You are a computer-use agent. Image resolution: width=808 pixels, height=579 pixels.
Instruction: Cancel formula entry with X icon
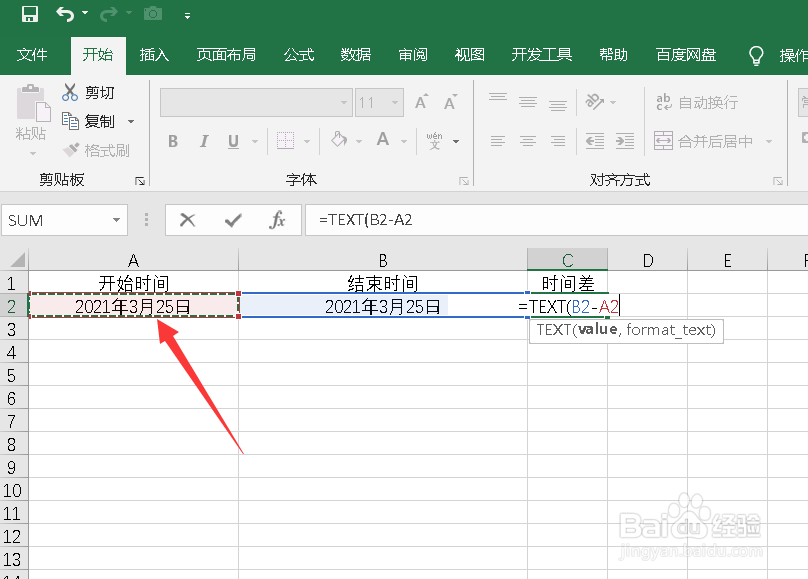point(188,220)
